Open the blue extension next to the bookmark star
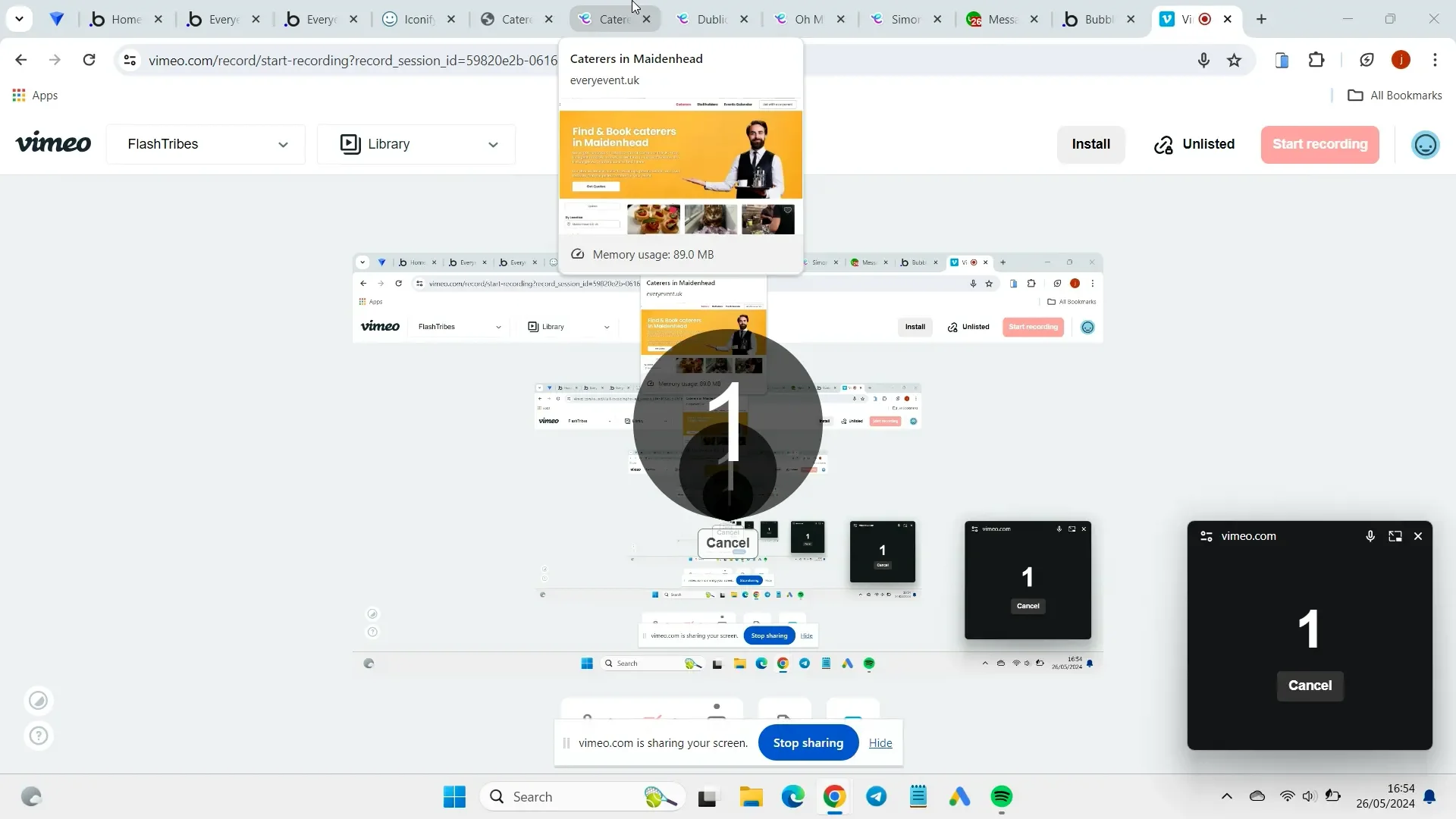The height and width of the screenshot is (819, 1456). [1282, 60]
